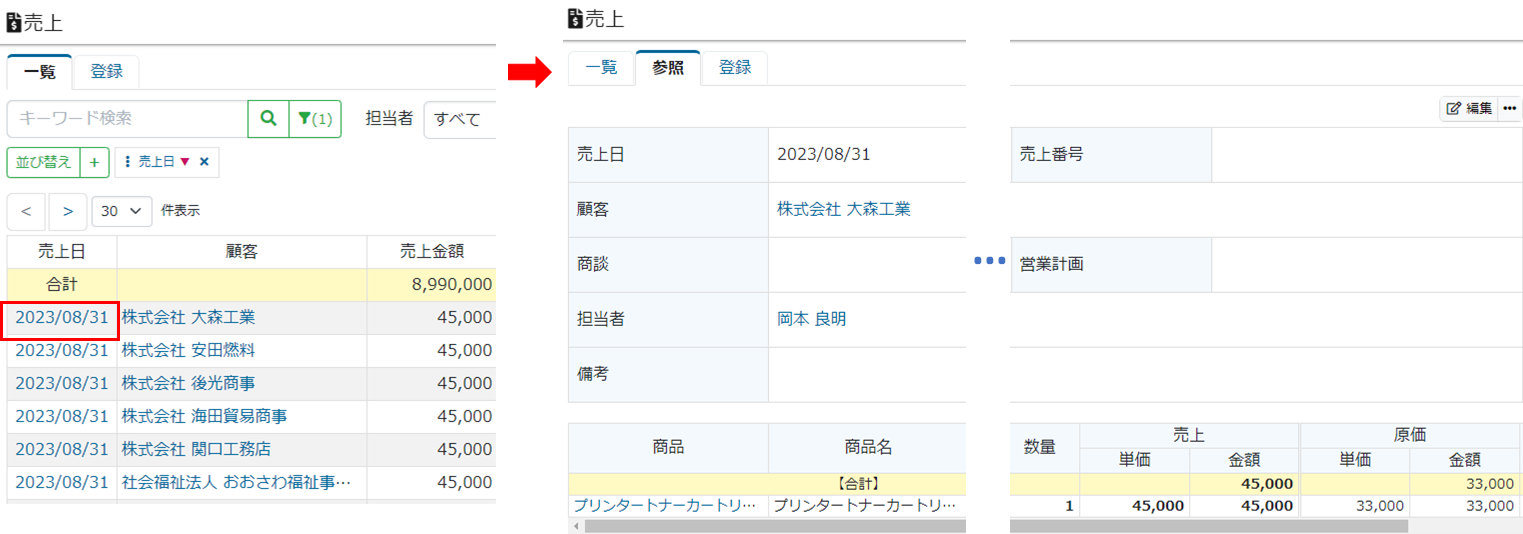Go to previous page with < button
Screen dimensions: 1523x534
pos(26,211)
